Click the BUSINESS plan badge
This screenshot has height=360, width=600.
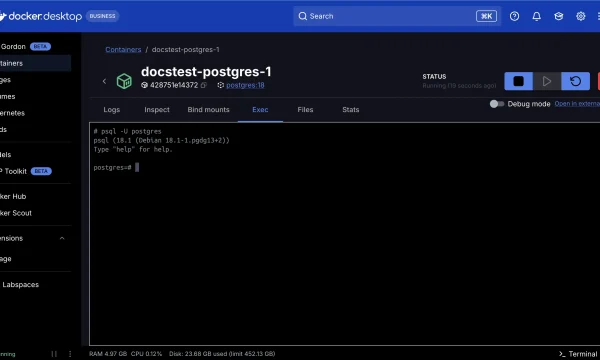point(102,16)
